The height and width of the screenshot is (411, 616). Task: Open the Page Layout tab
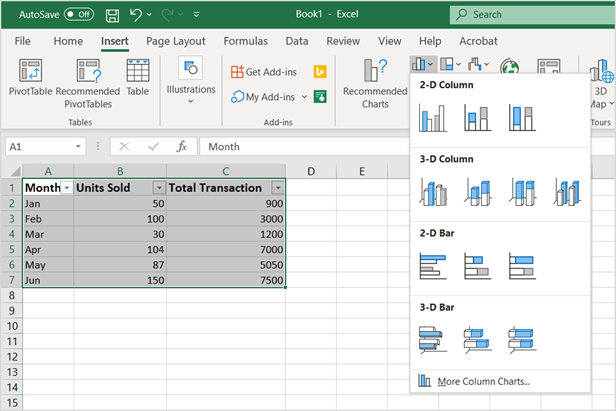[x=176, y=41]
